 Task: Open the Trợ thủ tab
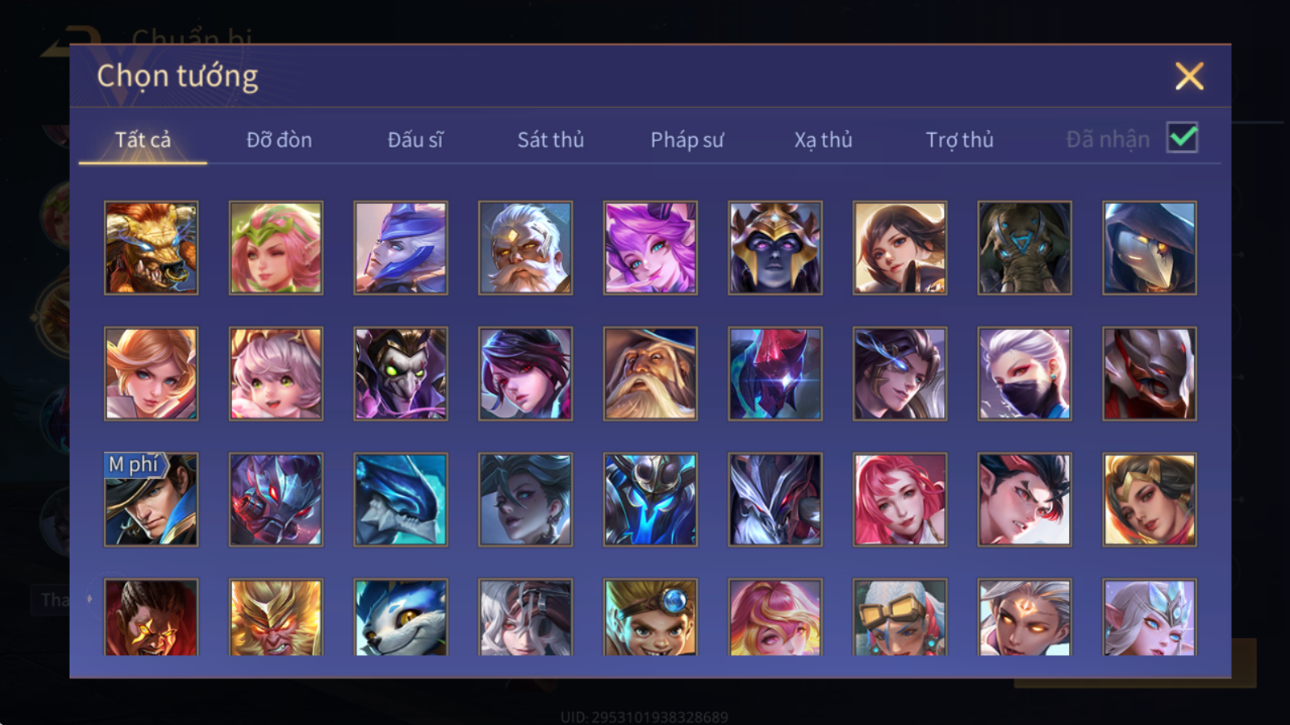(959, 140)
